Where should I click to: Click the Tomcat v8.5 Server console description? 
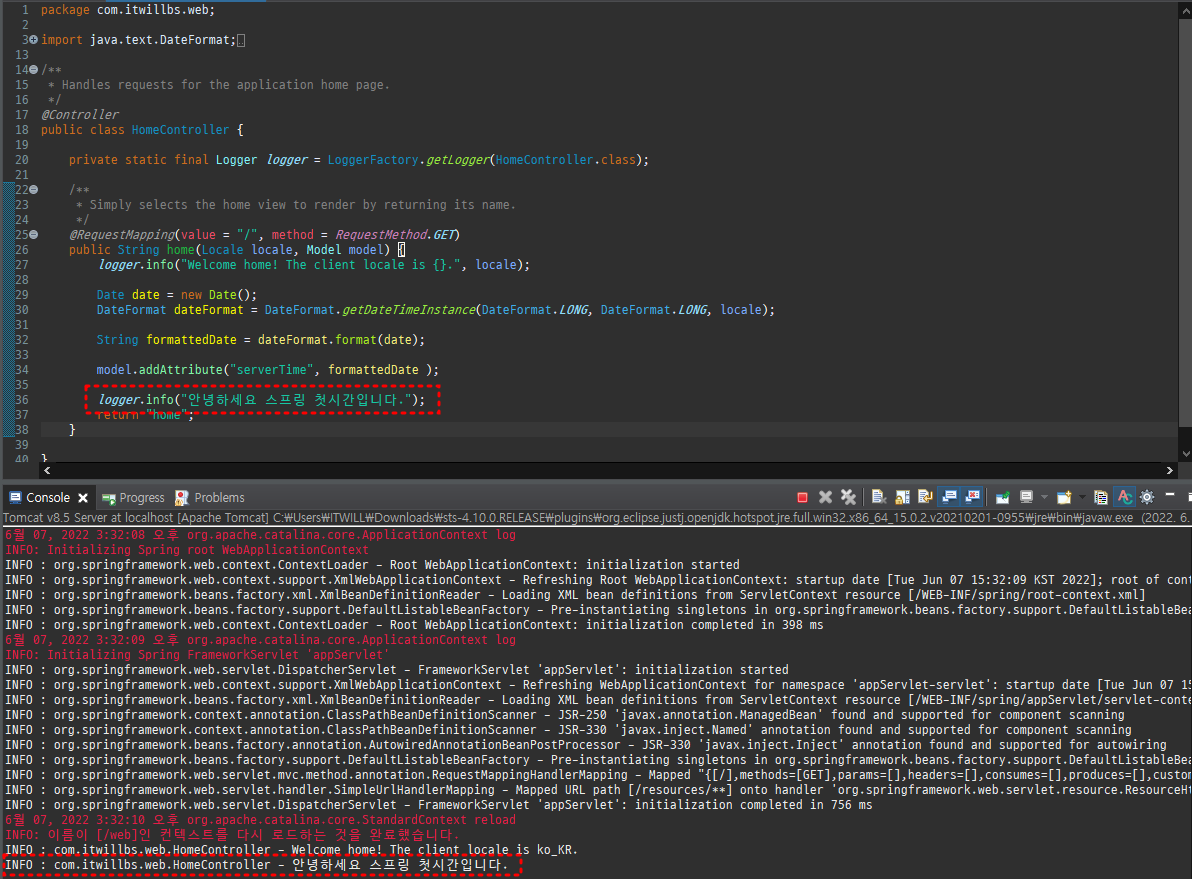pyautogui.click(x=596, y=518)
